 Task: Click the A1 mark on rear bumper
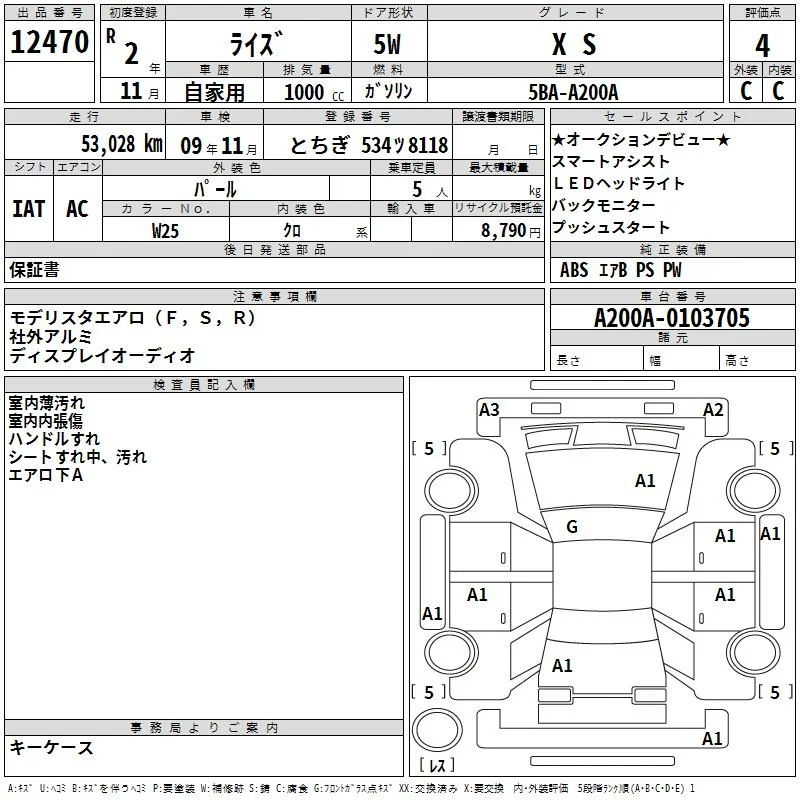712,738
